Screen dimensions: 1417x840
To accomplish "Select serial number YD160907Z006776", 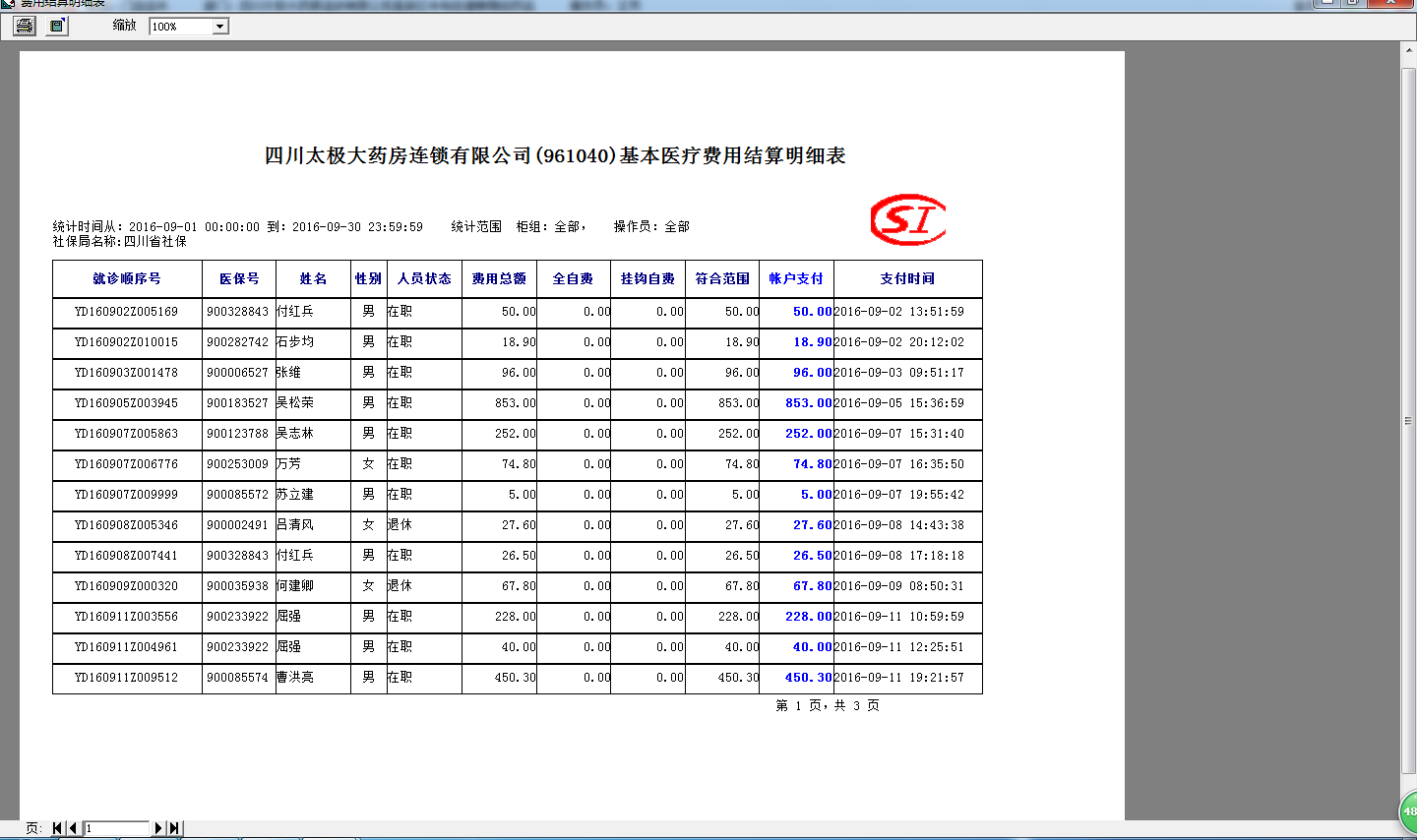I will pyautogui.click(x=127, y=464).
